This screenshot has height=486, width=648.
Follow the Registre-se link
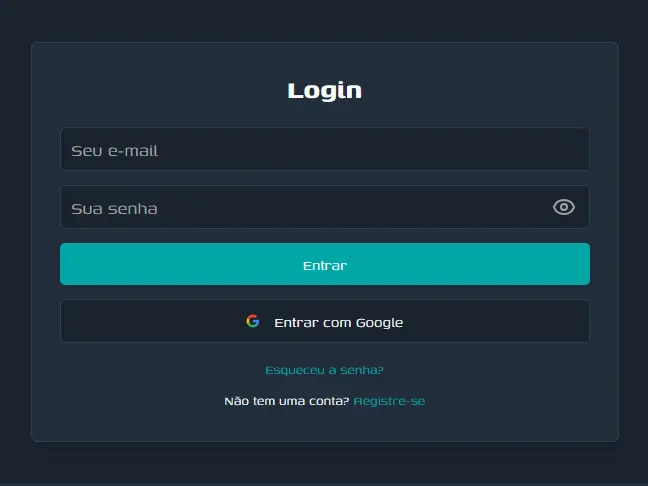tap(389, 401)
